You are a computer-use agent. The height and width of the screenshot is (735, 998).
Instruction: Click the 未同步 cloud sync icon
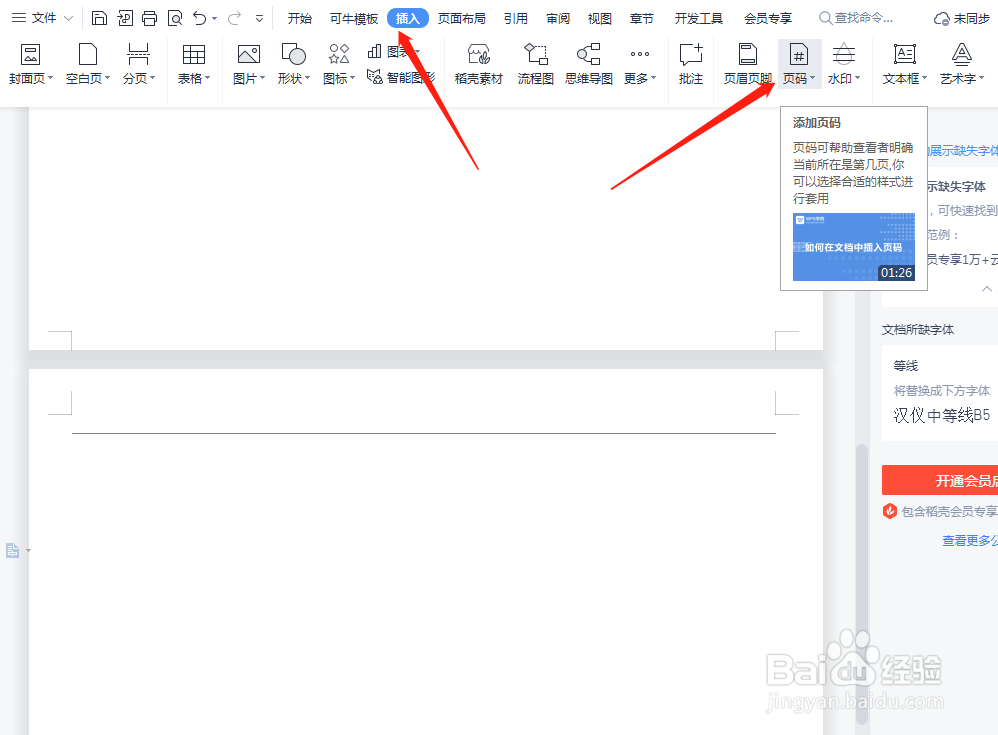941,18
